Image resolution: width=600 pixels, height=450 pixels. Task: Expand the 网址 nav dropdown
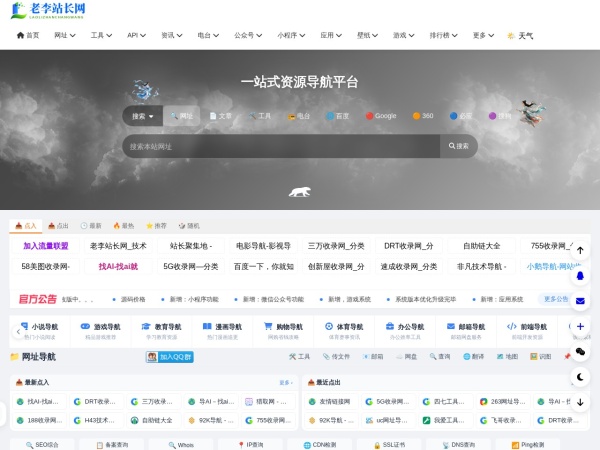click(x=65, y=35)
